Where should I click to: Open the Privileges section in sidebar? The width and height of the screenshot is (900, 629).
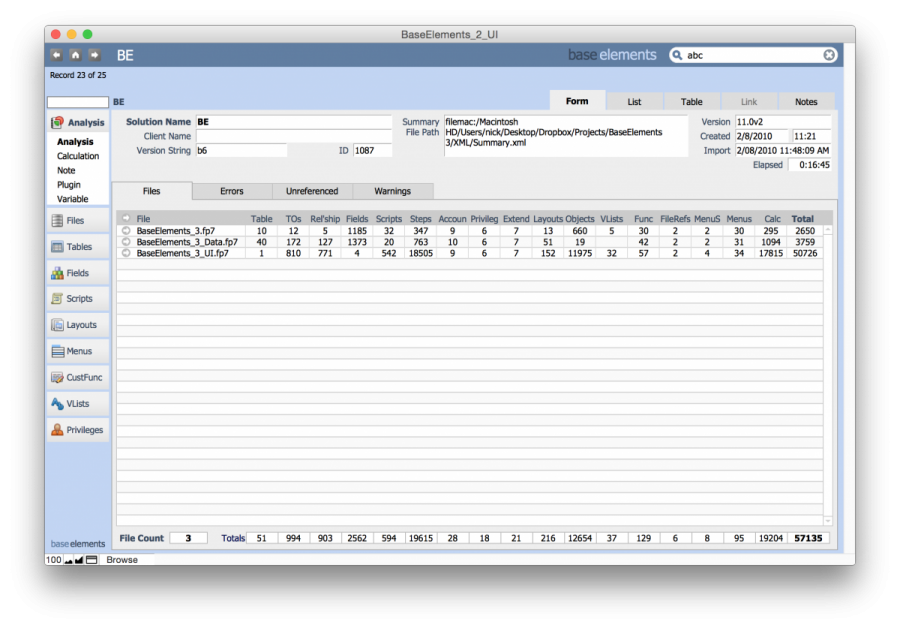point(77,430)
